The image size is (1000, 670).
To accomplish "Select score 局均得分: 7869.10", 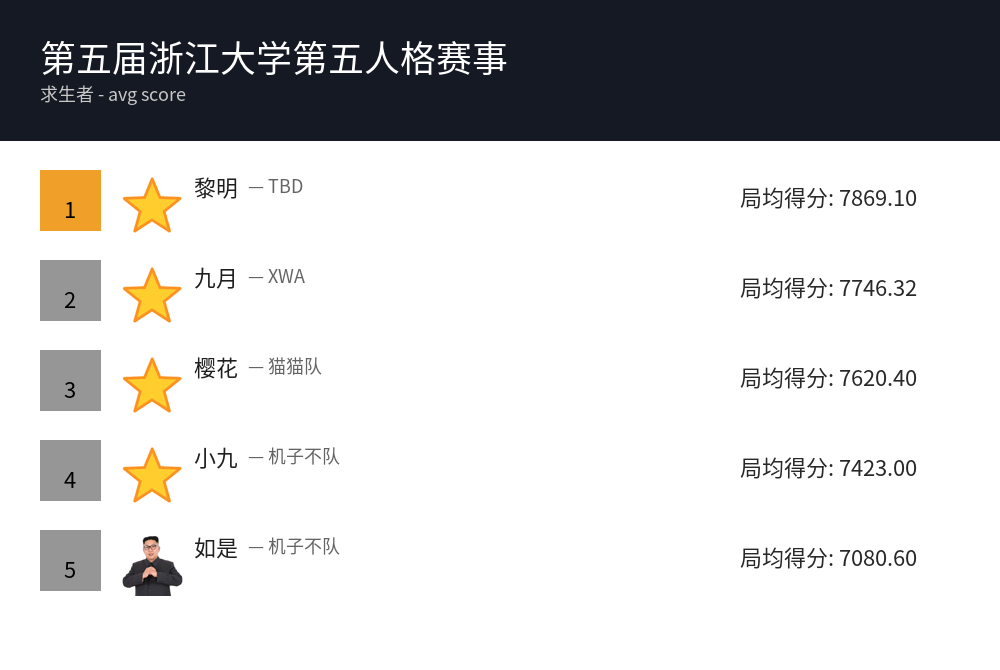I will 828,198.
